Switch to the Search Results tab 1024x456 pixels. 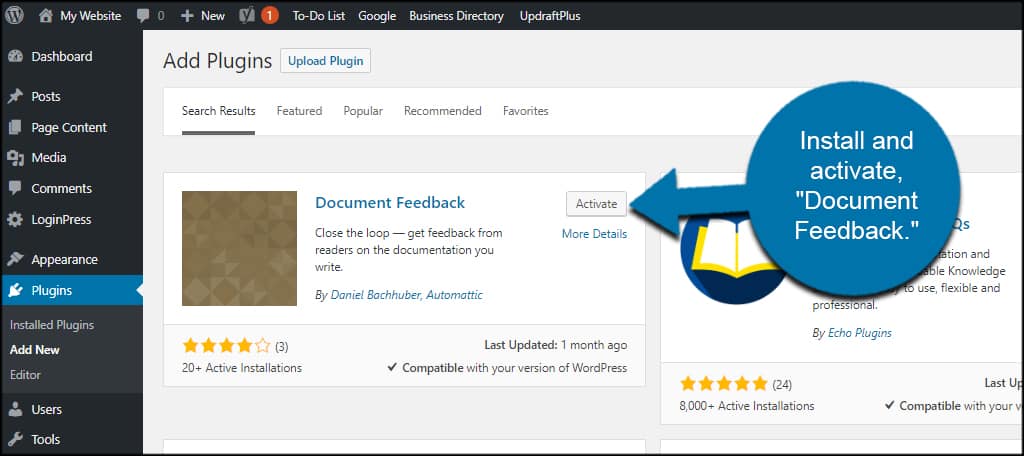(x=219, y=111)
